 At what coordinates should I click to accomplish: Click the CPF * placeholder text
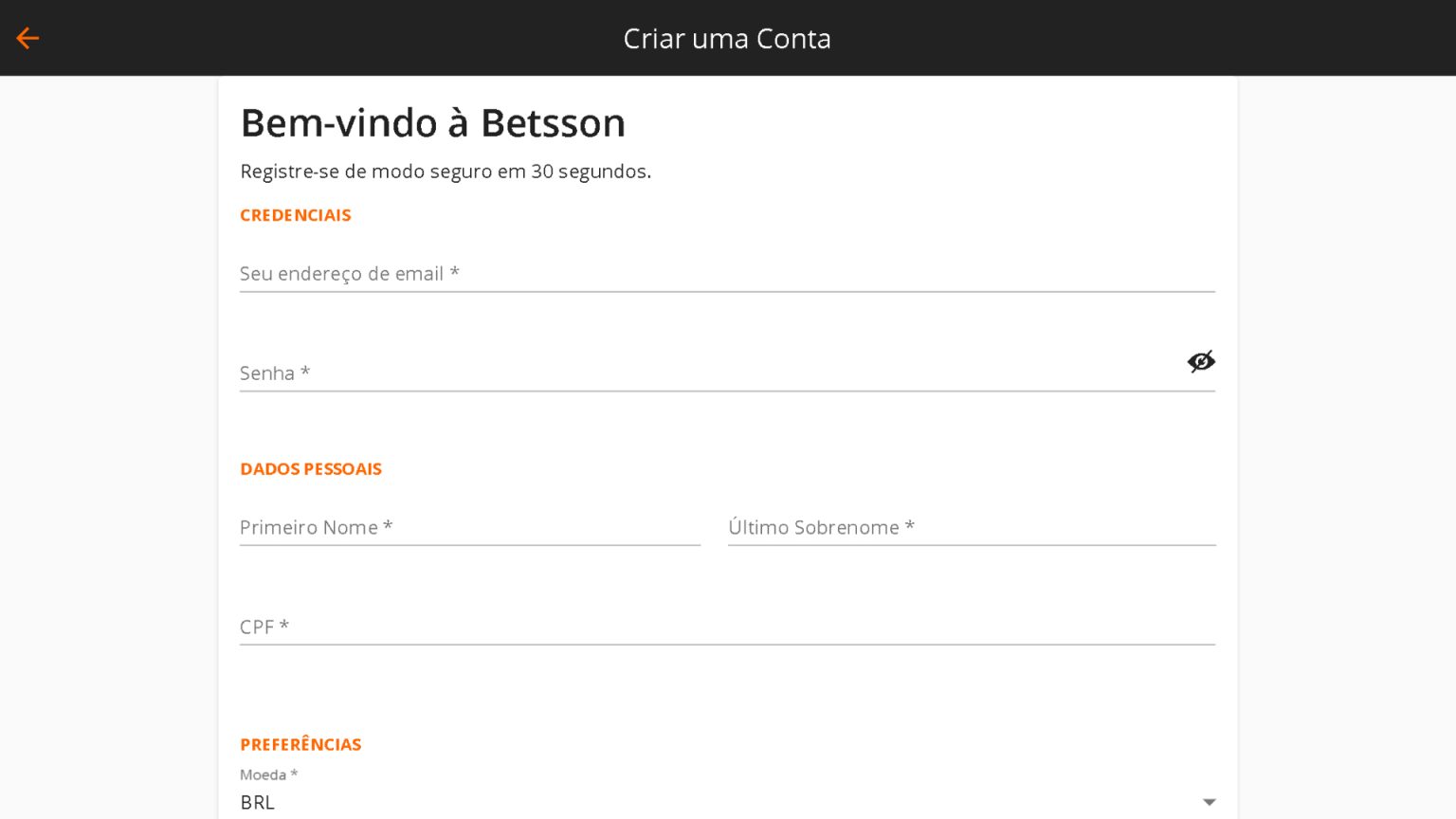point(264,627)
